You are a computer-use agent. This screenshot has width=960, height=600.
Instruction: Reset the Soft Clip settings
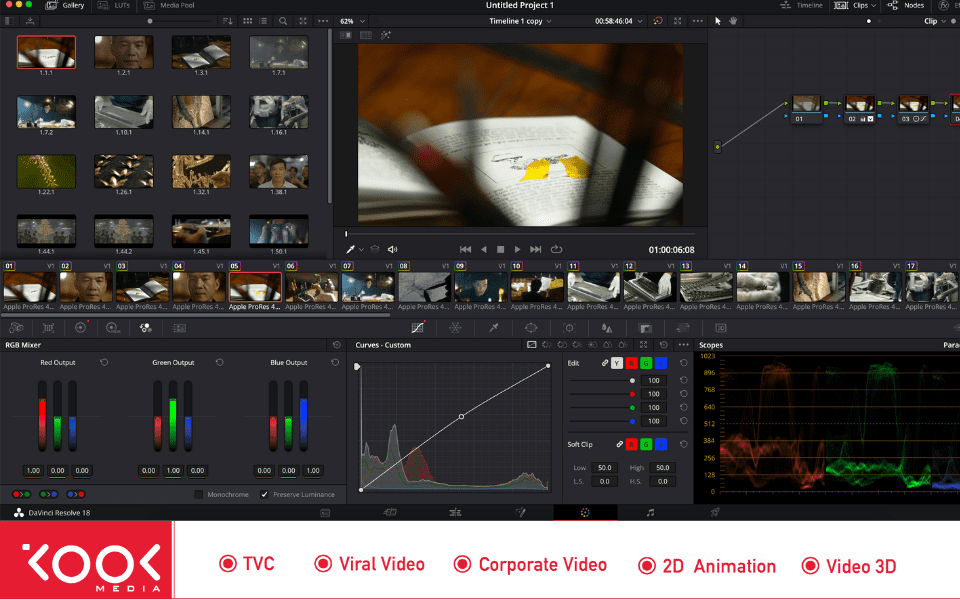[x=683, y=444]
